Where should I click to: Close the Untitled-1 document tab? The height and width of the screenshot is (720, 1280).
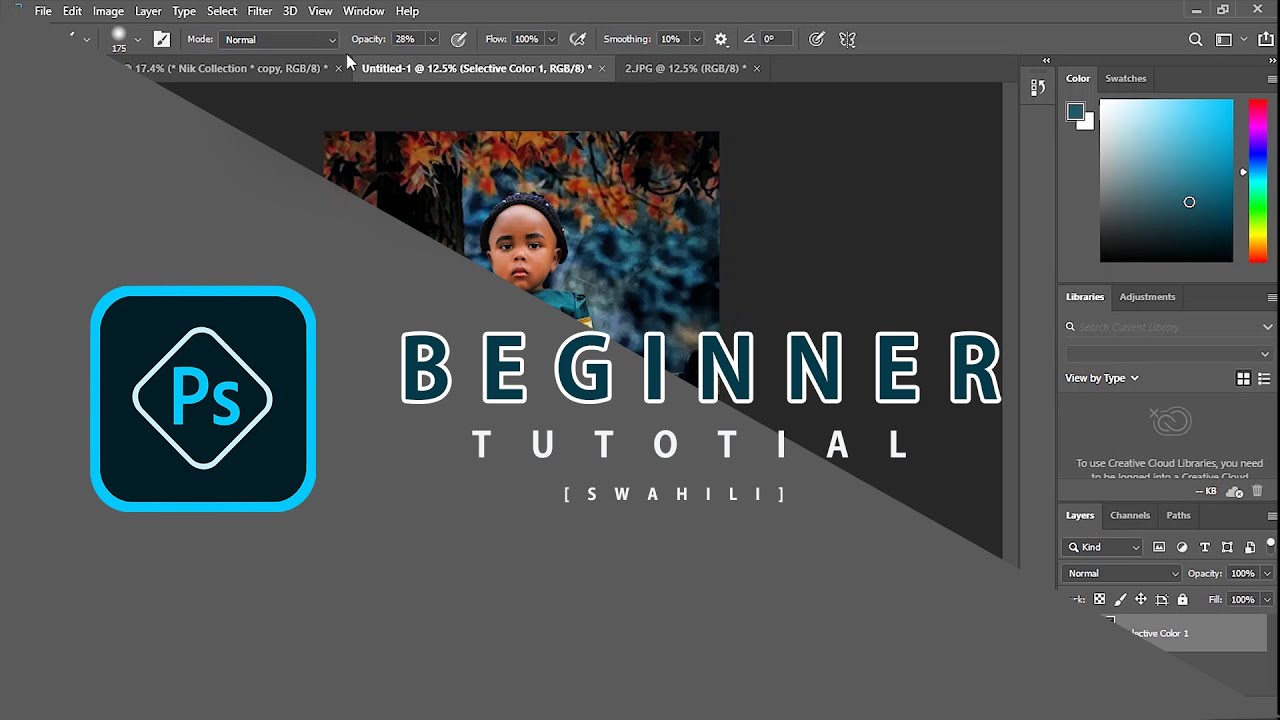602,68
